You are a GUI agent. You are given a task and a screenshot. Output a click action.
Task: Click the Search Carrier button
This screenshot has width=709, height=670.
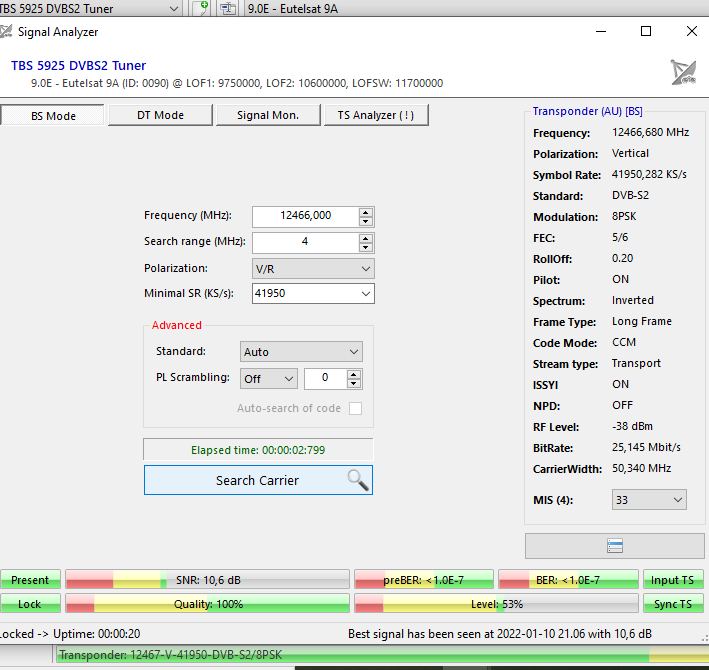pyautogui.click(x=258, y=480)
